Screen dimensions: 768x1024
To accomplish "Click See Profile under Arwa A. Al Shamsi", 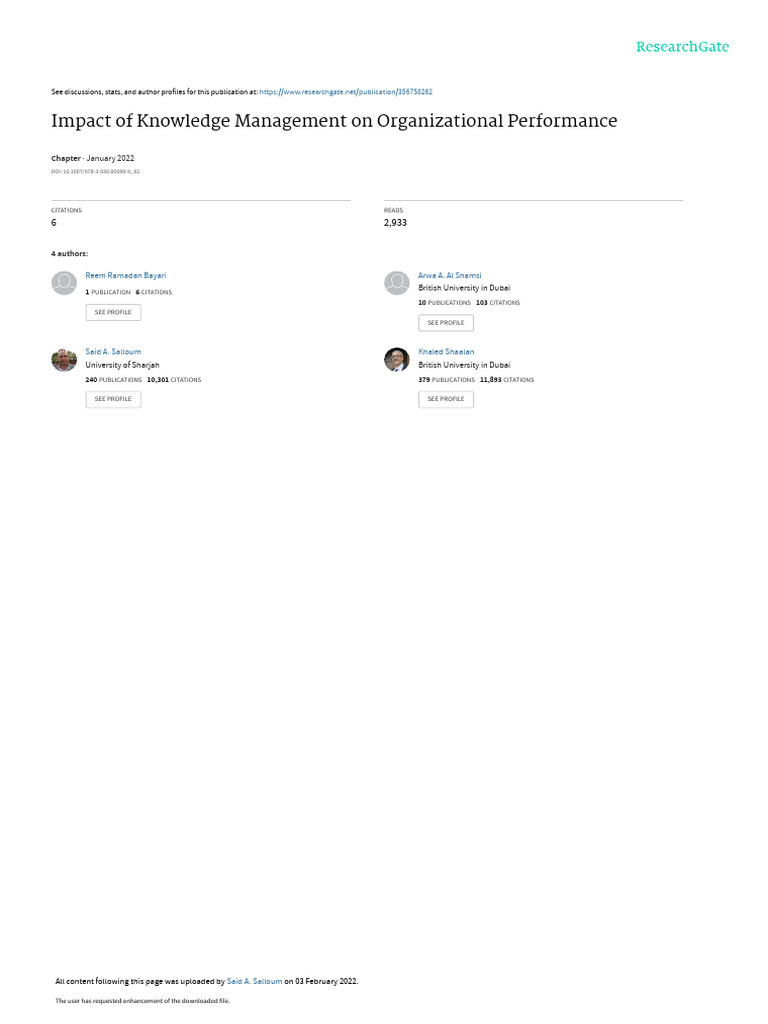I will click(x=446, y=323).
